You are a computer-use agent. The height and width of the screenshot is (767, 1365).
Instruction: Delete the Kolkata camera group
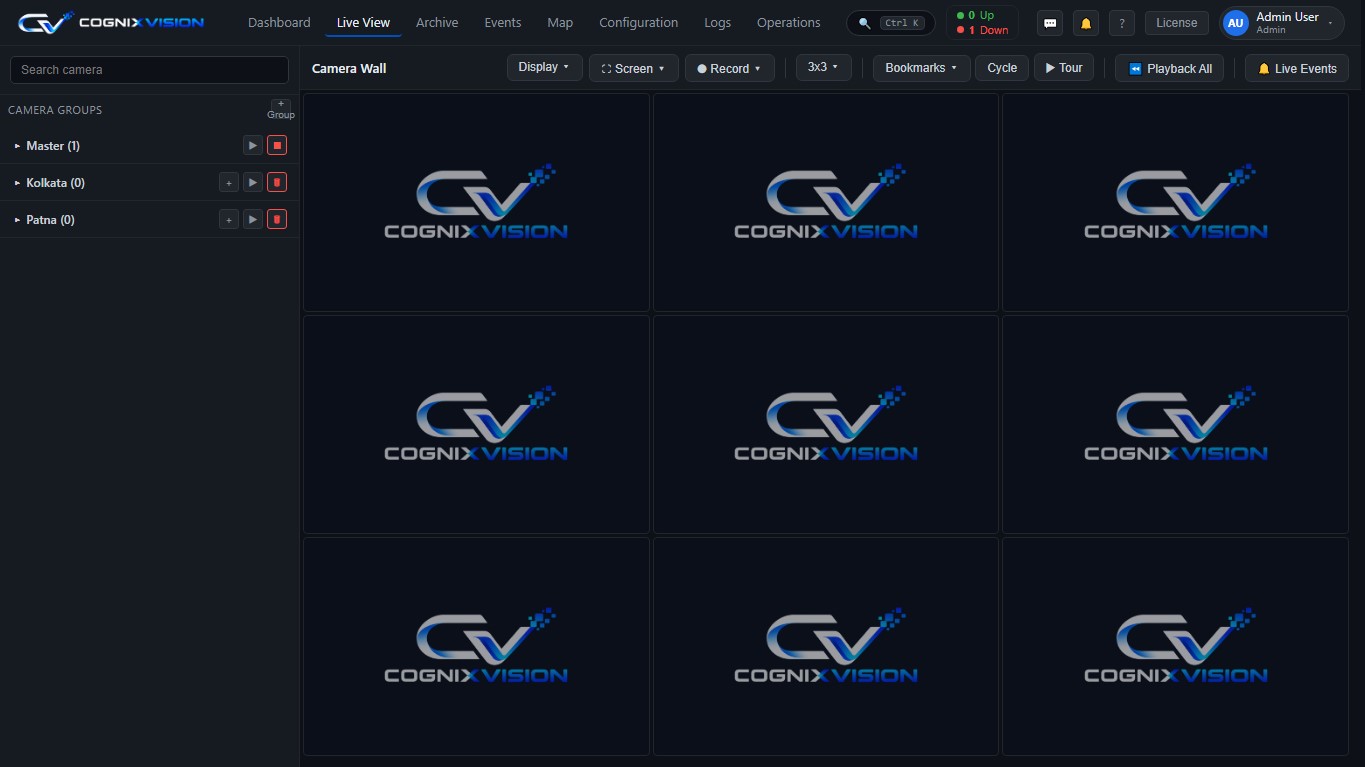click(x=277, y=183)
